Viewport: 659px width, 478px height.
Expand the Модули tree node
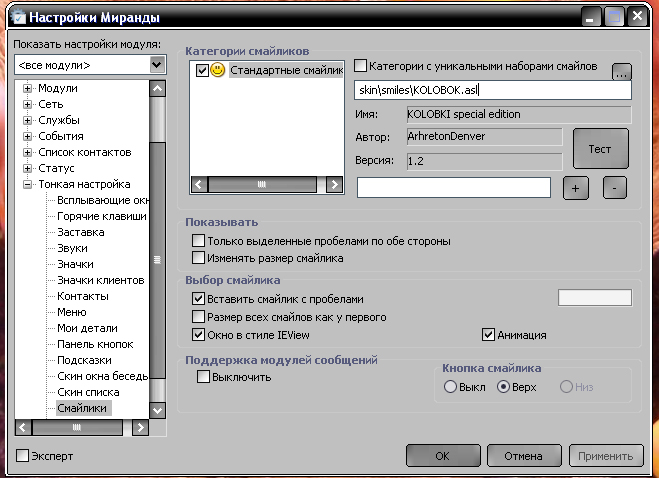(x=28, y=88)
